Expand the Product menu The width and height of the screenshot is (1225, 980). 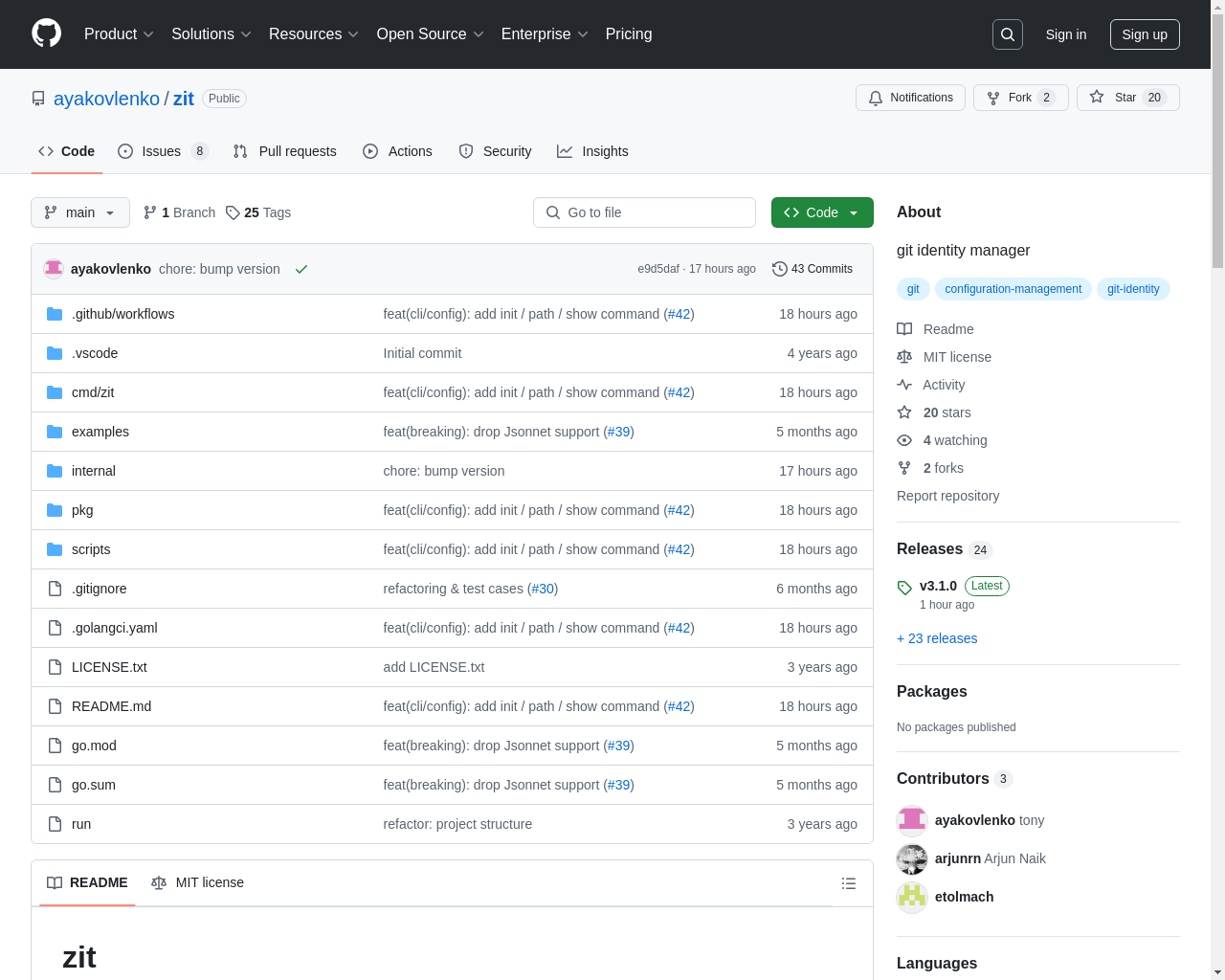coord(119,34)
